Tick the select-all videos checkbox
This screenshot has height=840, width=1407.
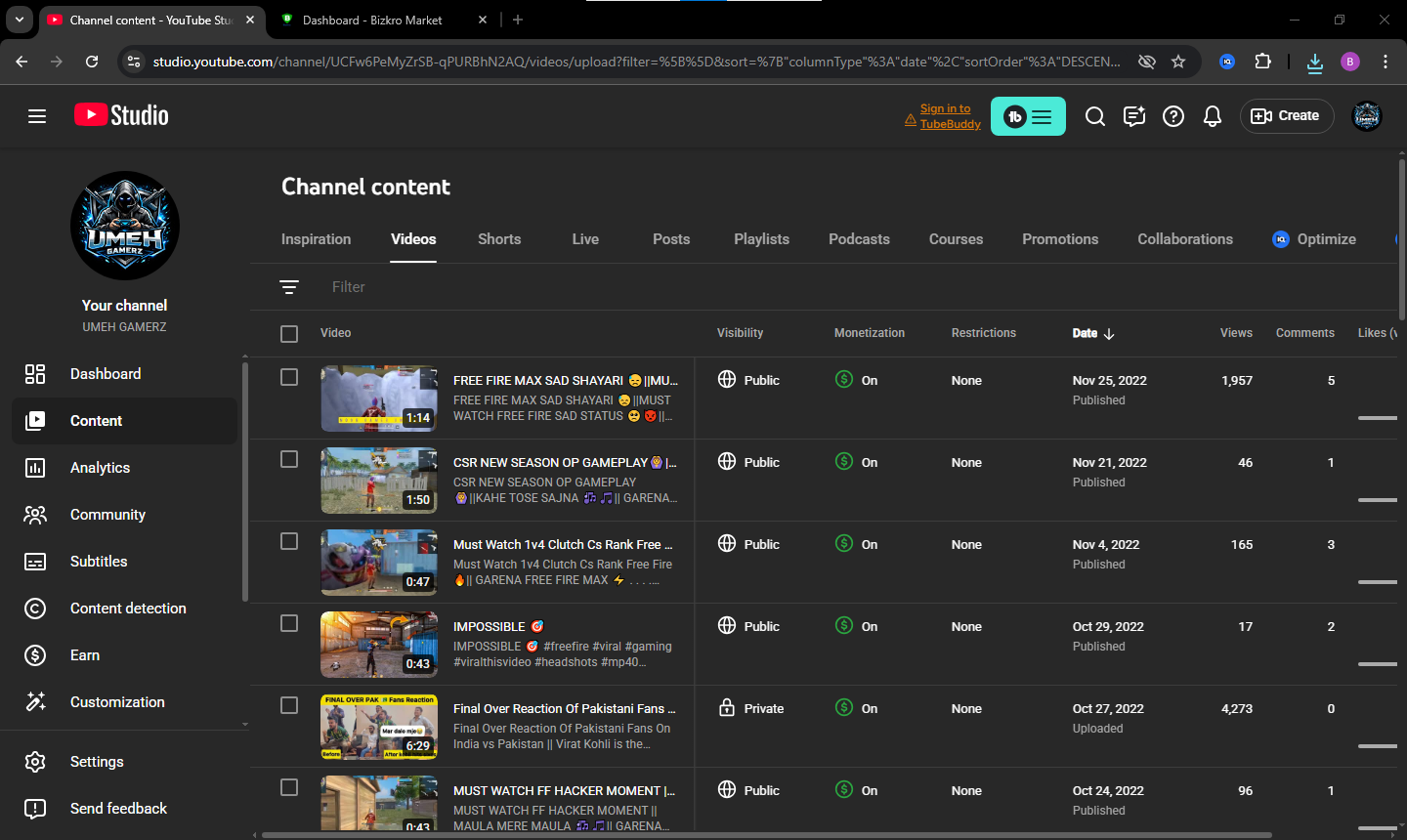[x=289, y=334]
